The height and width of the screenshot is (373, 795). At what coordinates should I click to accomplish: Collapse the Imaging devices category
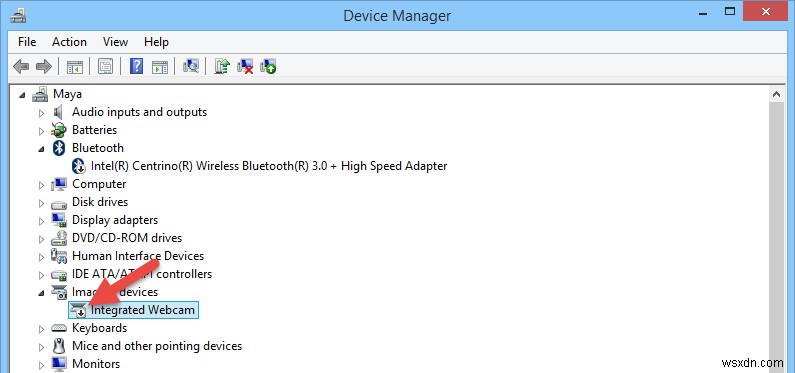coord(41,293)
